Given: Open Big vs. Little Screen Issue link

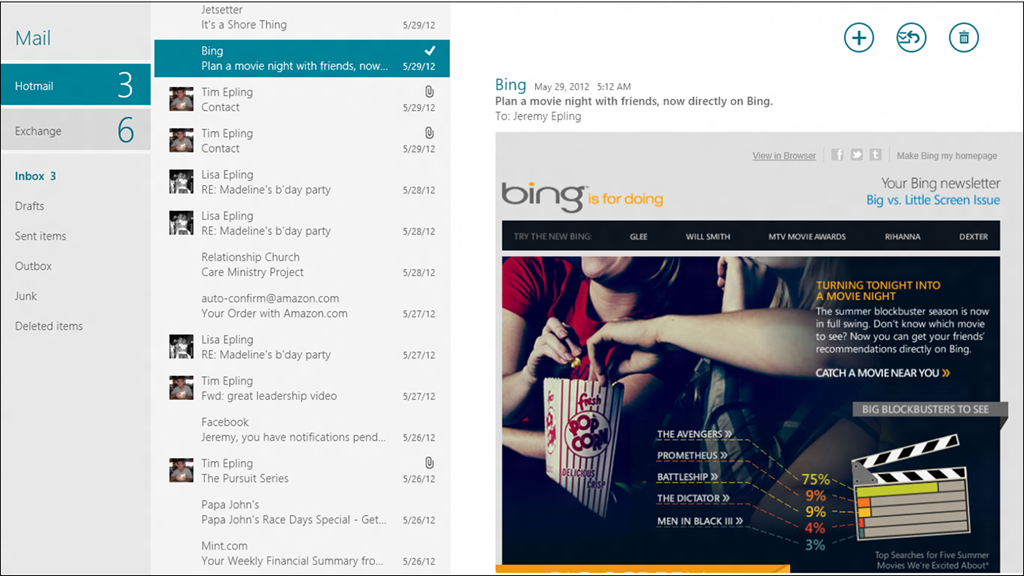Looking at the screenshot, I should tap(933, 200).
